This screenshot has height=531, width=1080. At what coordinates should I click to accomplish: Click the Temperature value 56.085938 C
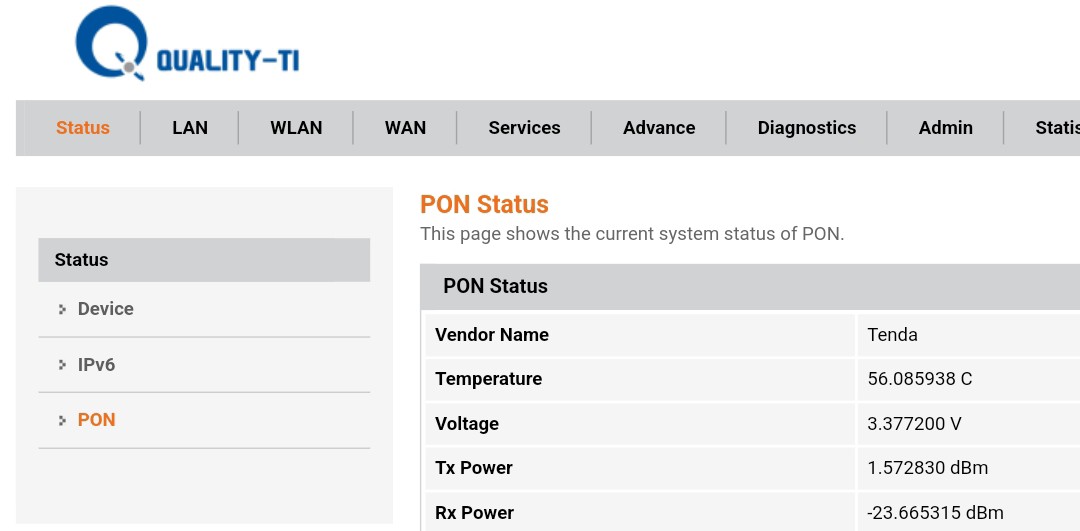[920, 379]
